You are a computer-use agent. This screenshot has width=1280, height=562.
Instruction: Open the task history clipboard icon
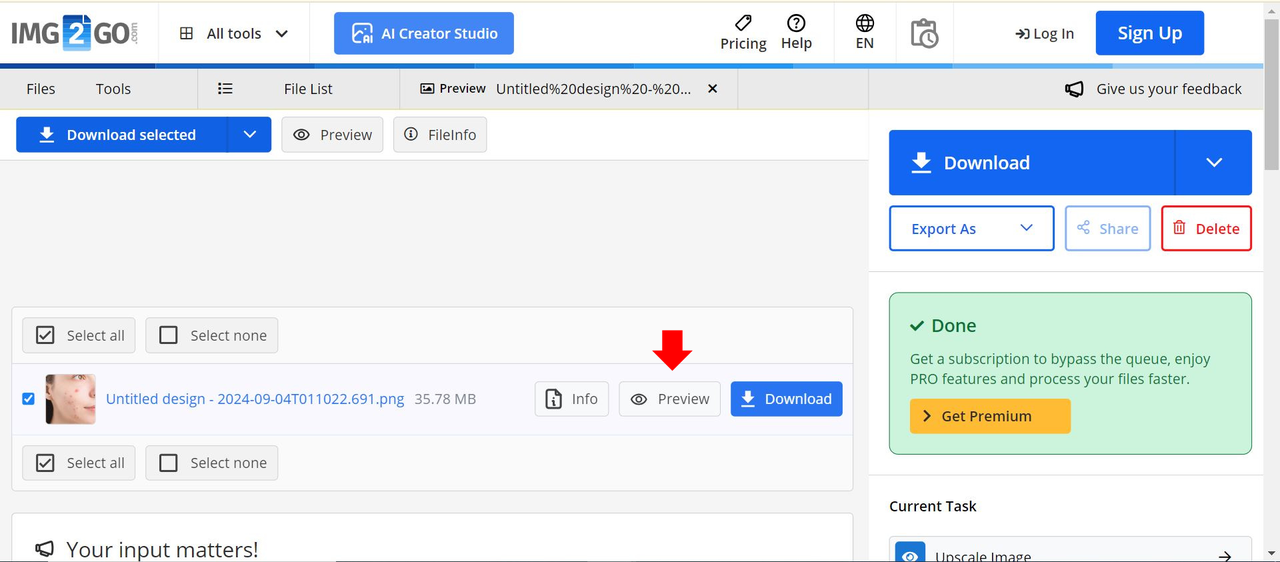point(924,33)
